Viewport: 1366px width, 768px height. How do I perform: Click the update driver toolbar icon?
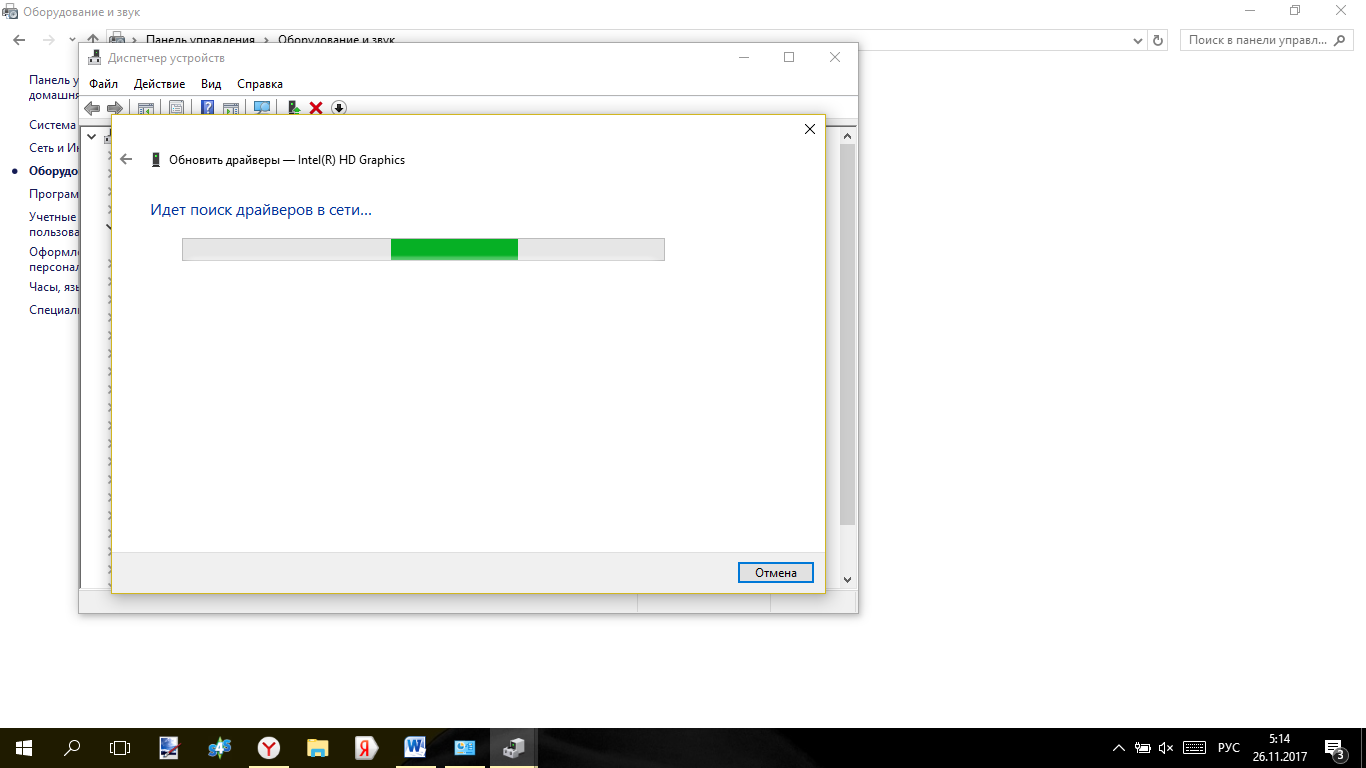pyautogui.click(x=294, y=108)
